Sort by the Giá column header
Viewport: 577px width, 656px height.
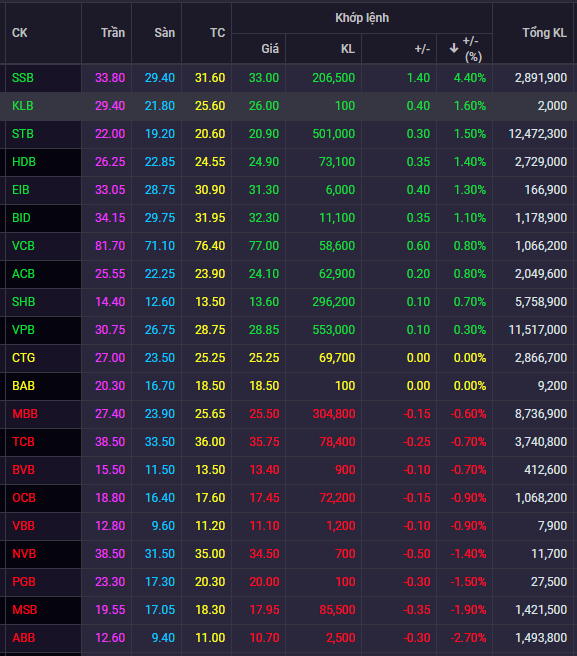270,49
